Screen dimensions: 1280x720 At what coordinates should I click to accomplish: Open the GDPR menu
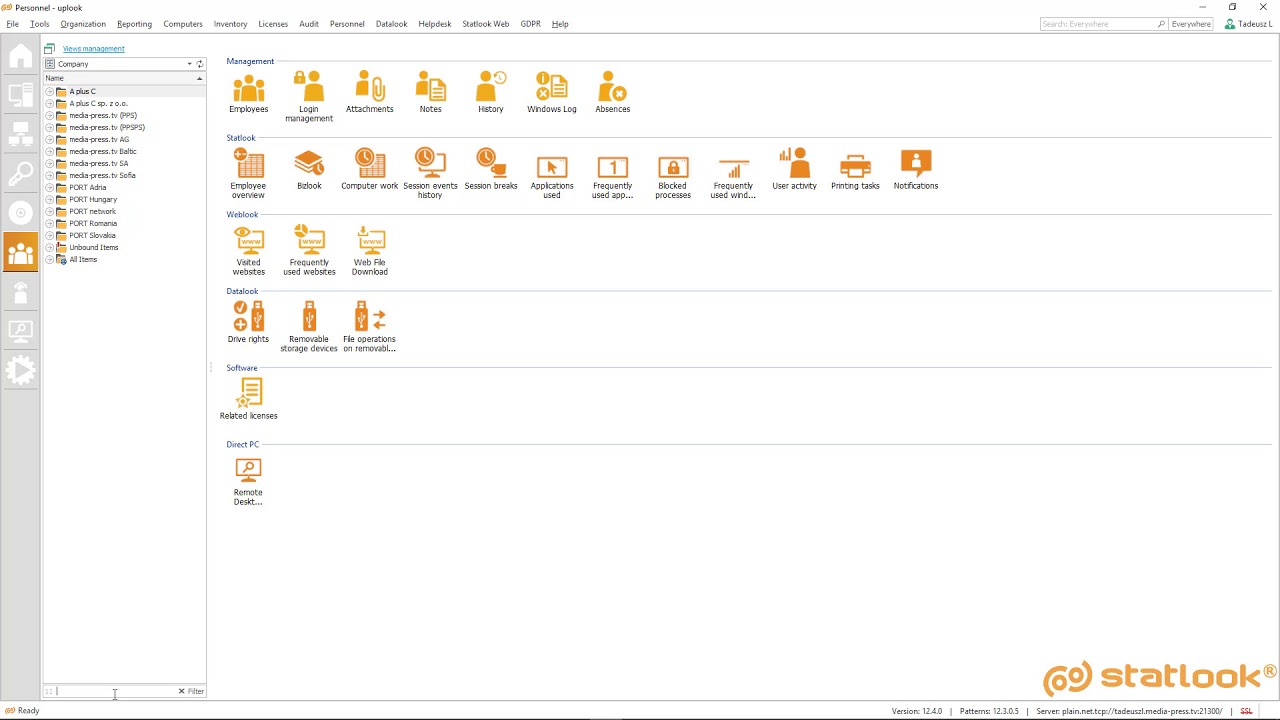click(530, 23)
